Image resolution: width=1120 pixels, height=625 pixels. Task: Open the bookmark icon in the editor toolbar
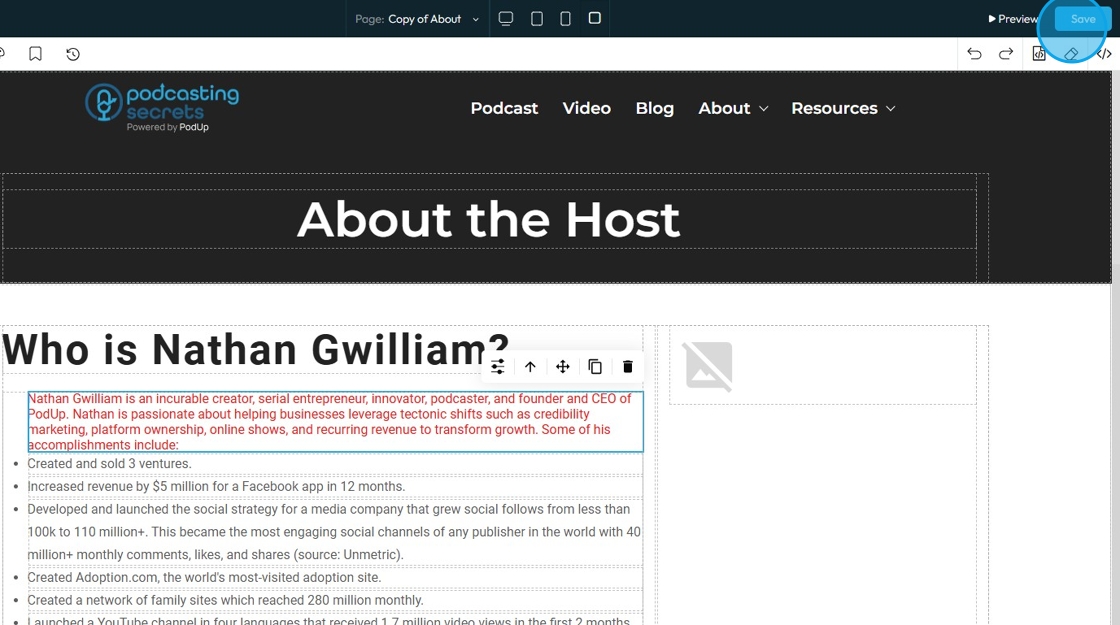tap(35, 54)
